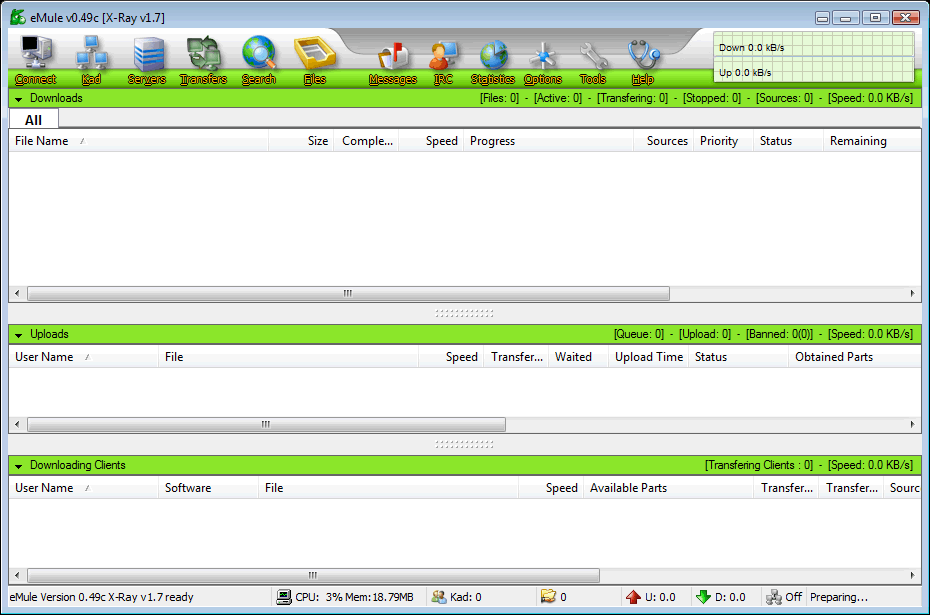The width and height of the screenshot is (930, 615).
Task: Collapse the Downloads panel arrow
Action: click(18, 99)
